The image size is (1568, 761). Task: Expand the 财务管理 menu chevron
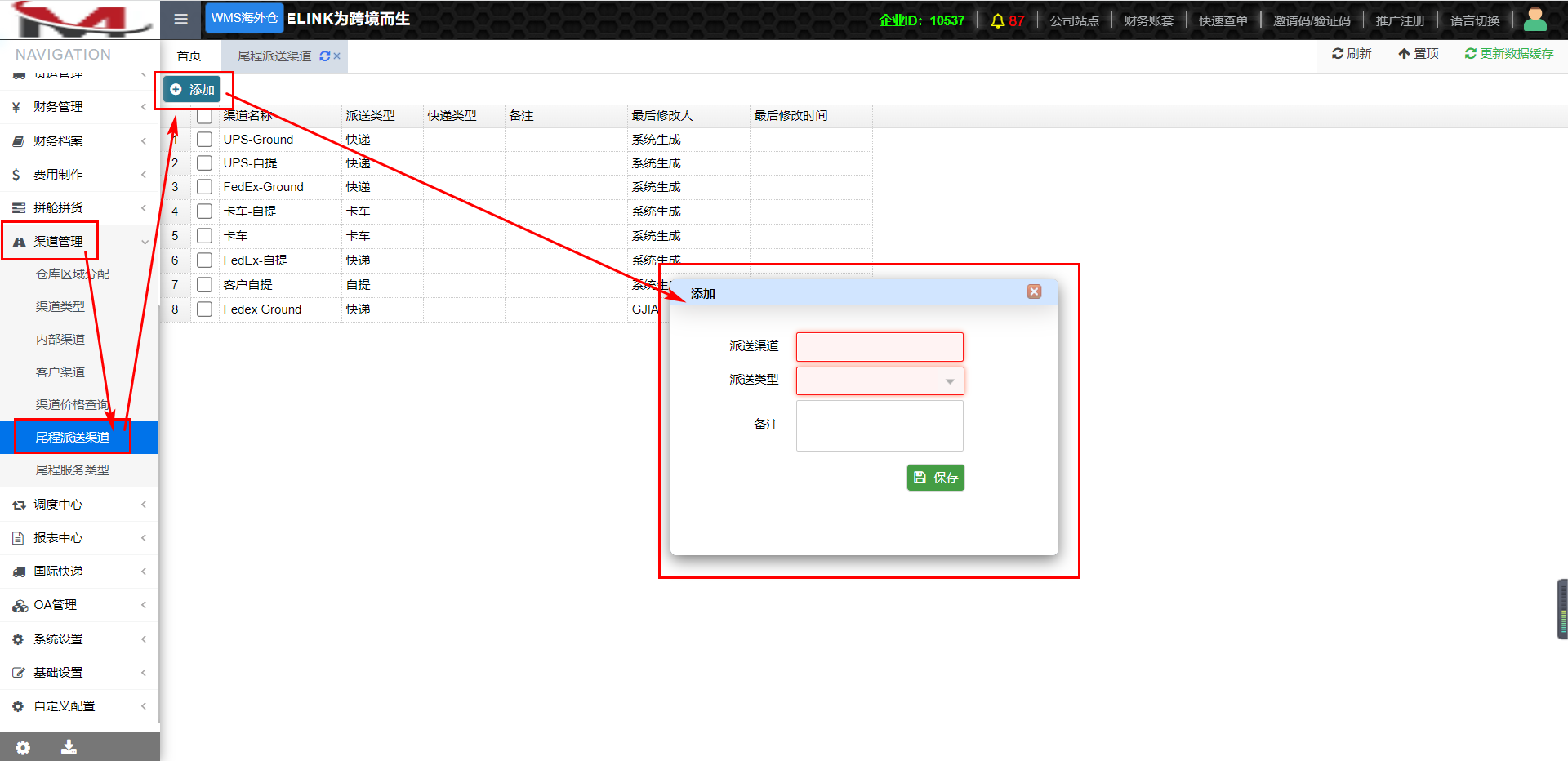144,107
